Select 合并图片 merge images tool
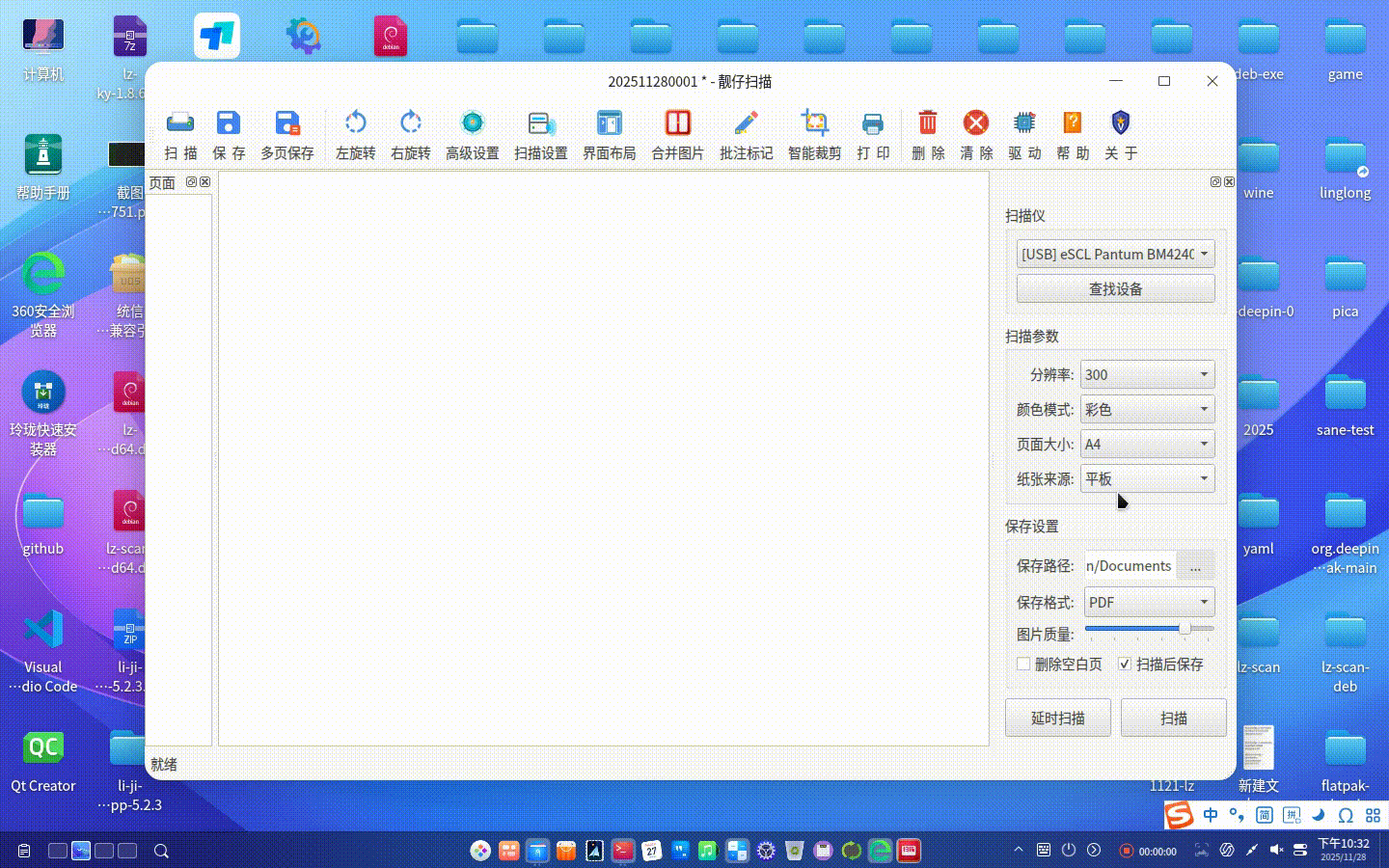1389x868 pixels. point(678,134)
